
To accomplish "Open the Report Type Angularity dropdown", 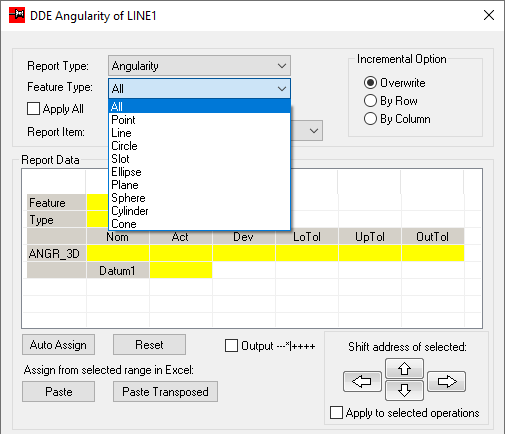I will pyautogui.click(x=199, y=66).
